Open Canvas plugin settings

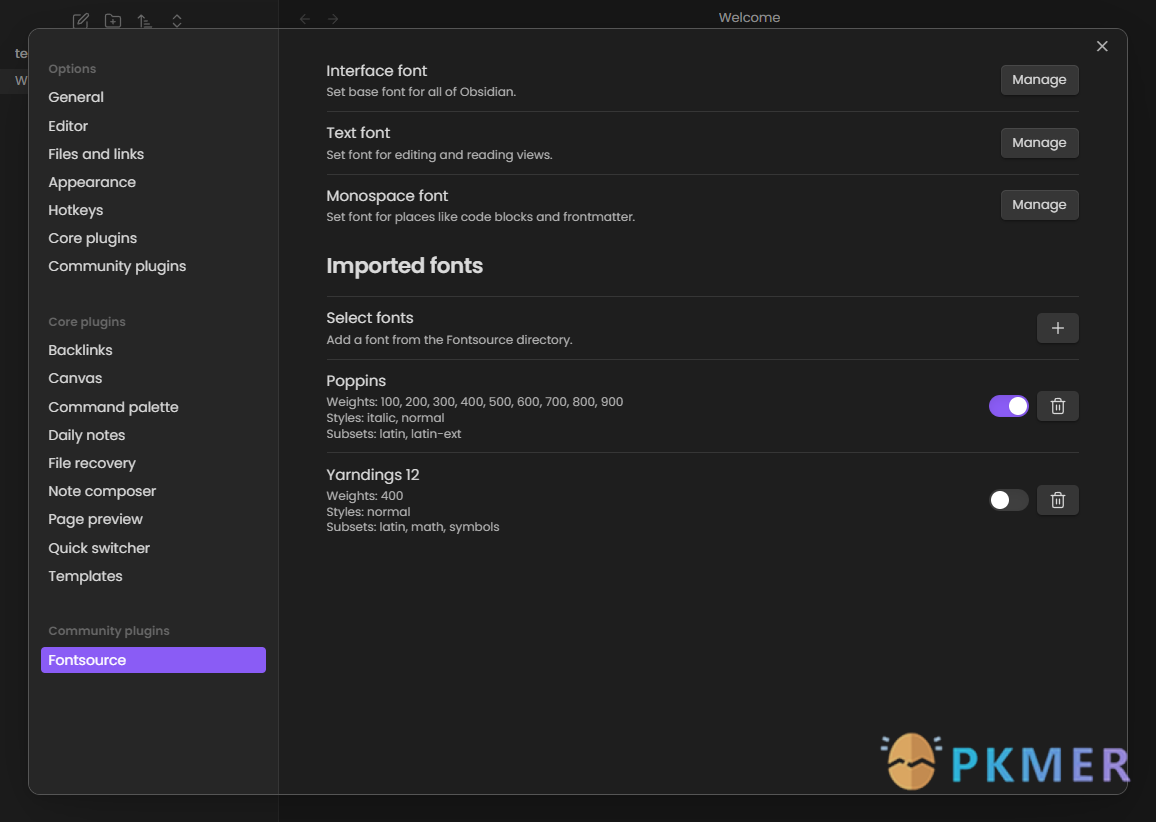153,378
